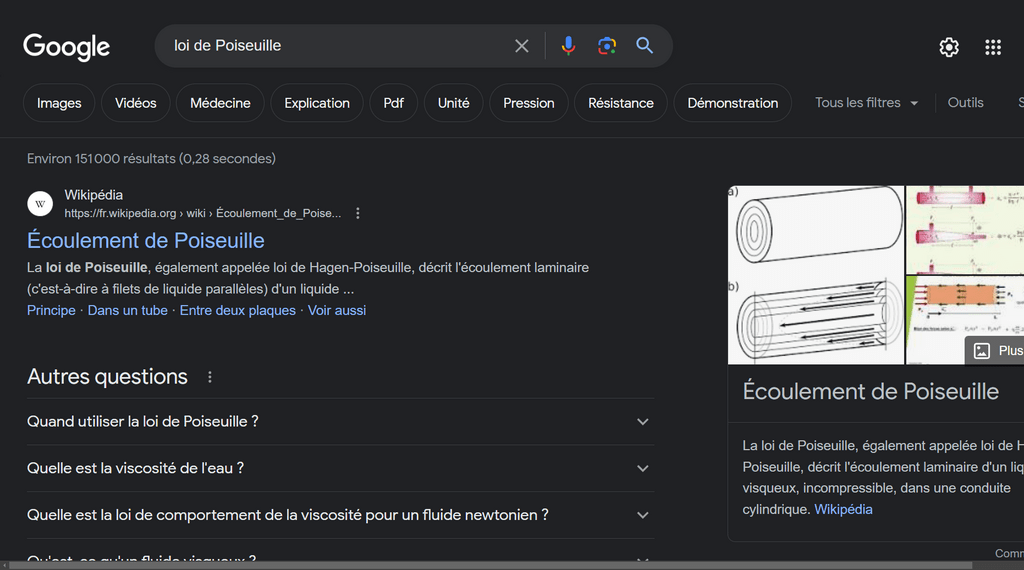
Task: Select the Démonstration filter chip
Action: tap(733, 103)
